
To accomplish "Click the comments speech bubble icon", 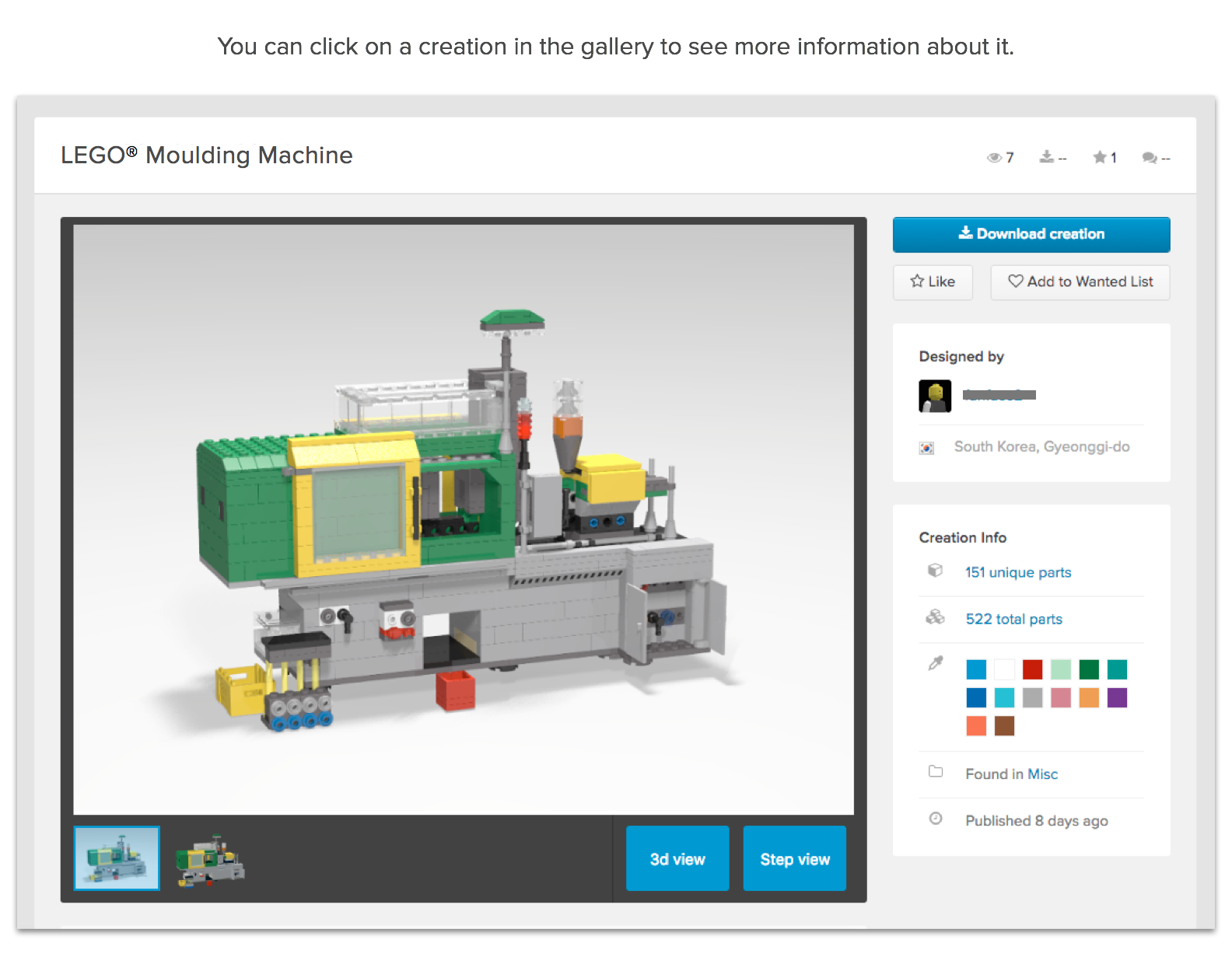I will (1150, 158).
